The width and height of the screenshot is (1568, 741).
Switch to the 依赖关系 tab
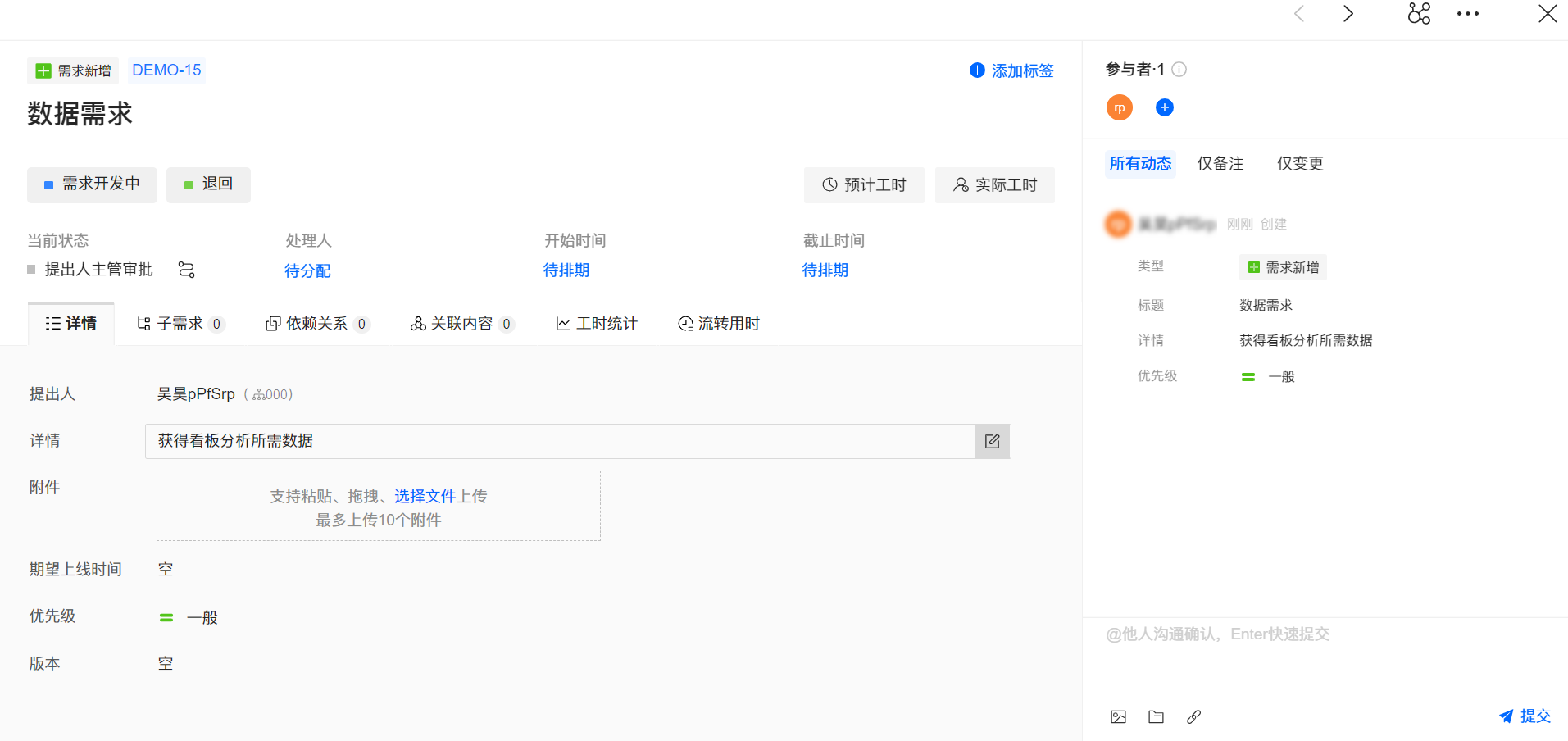coord(317,324)
